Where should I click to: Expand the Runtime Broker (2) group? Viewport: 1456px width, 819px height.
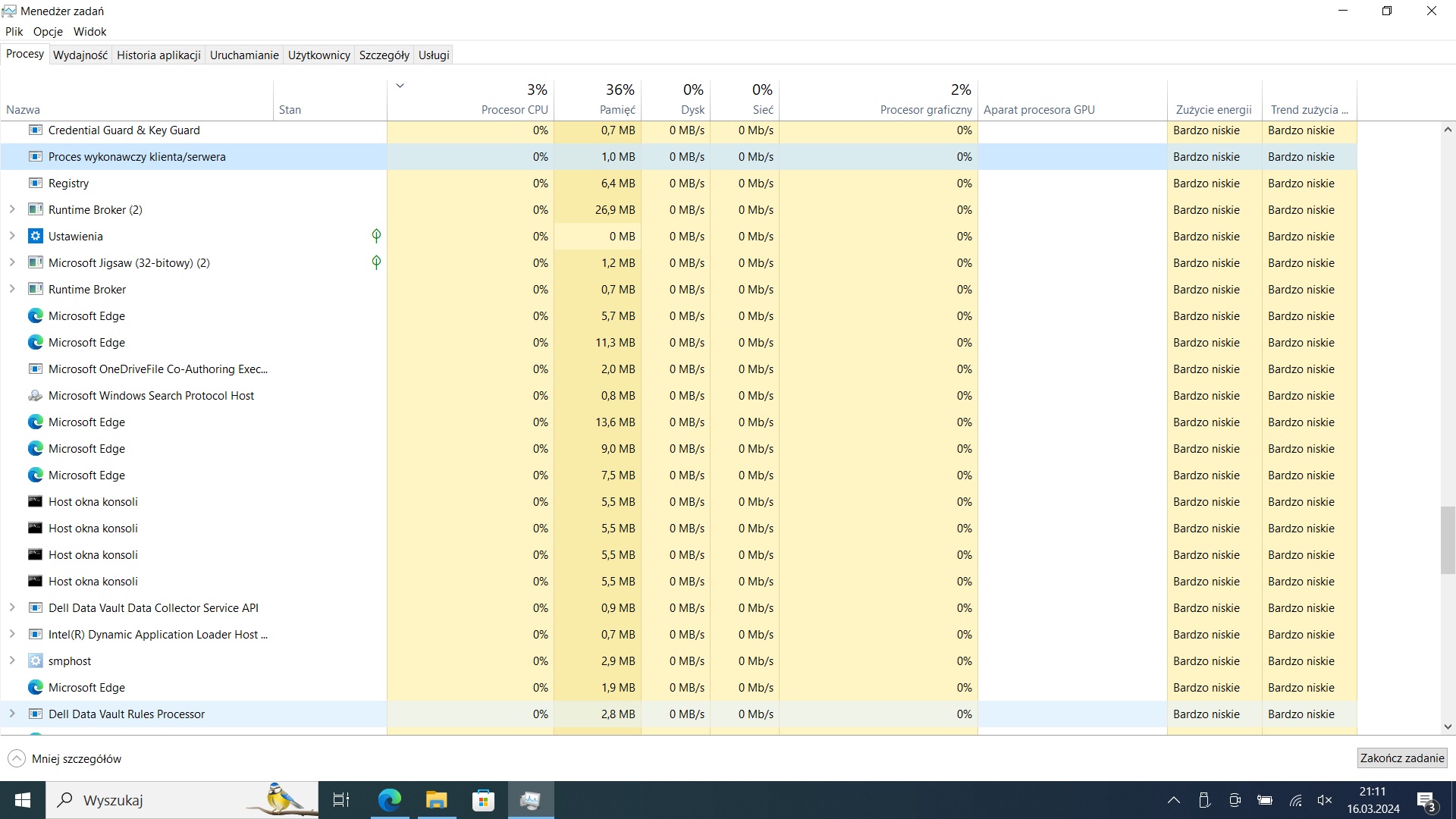point(12,209)
